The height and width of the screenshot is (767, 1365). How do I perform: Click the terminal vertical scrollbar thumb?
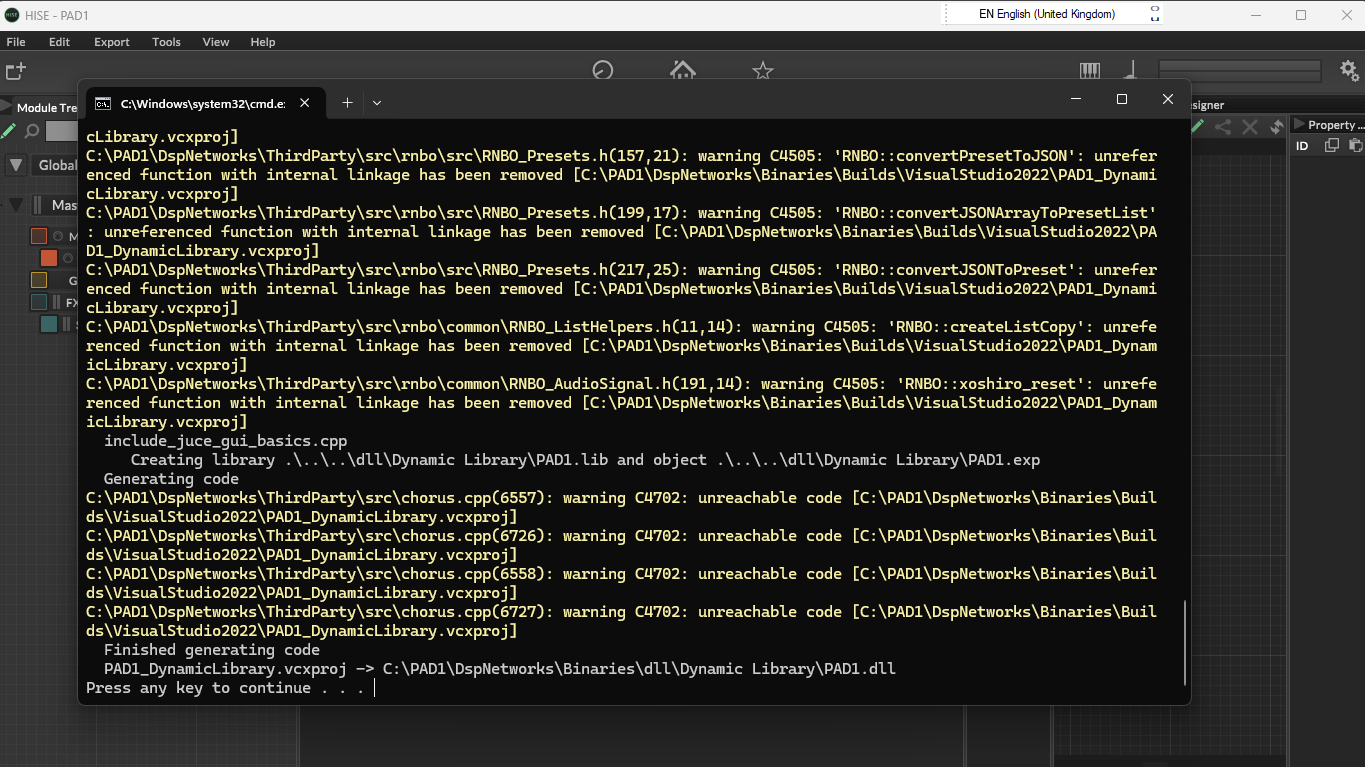click(1186, 643)
